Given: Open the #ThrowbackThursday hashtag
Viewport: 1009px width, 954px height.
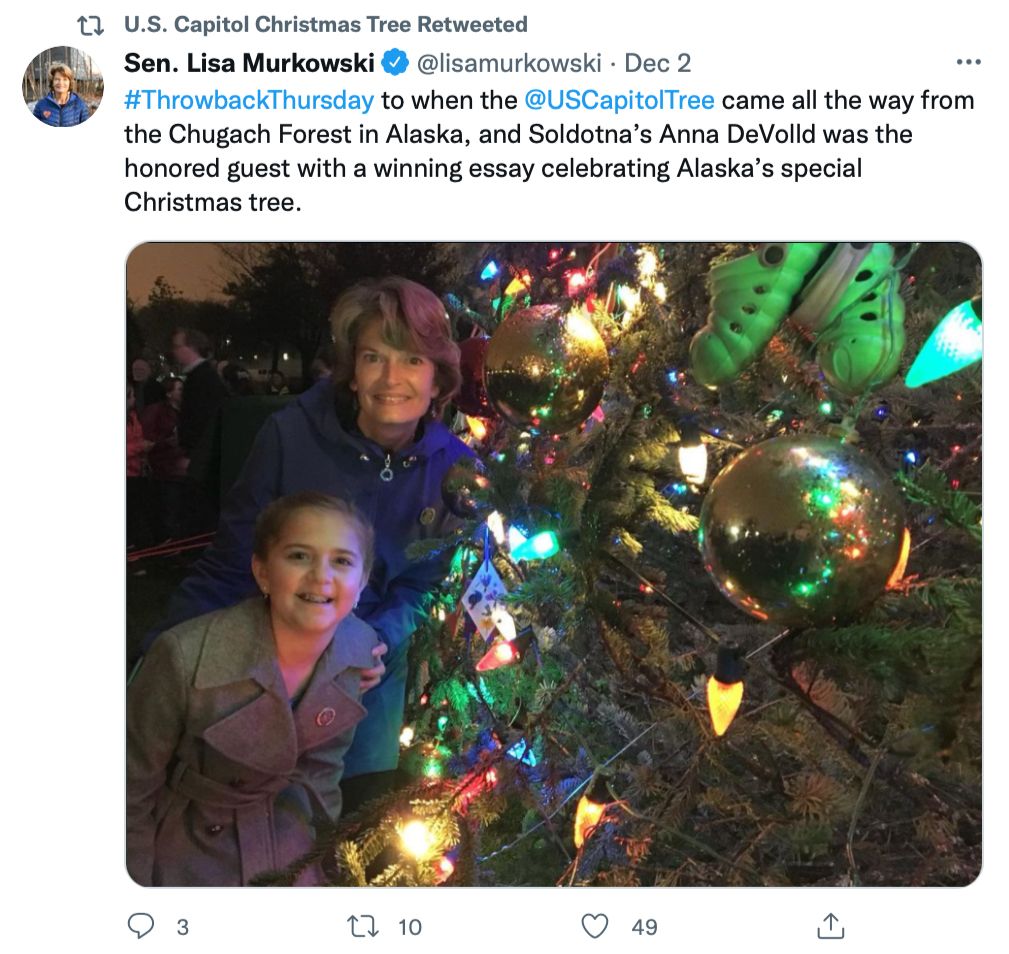Looking at the screenshot, I should click(x=249, y=100).
